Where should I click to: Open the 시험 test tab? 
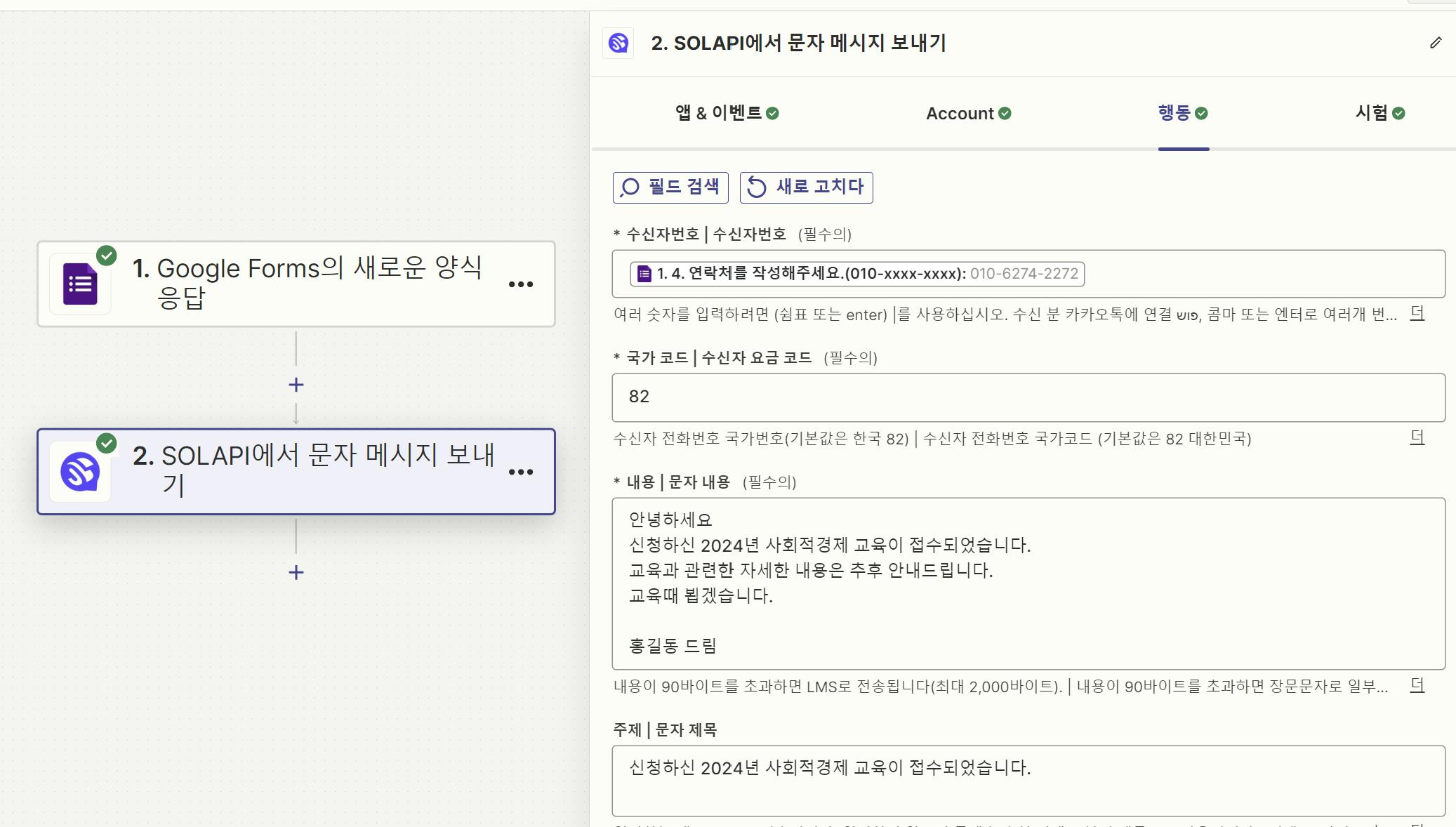pyautogui.click(x=1379, y=113)
